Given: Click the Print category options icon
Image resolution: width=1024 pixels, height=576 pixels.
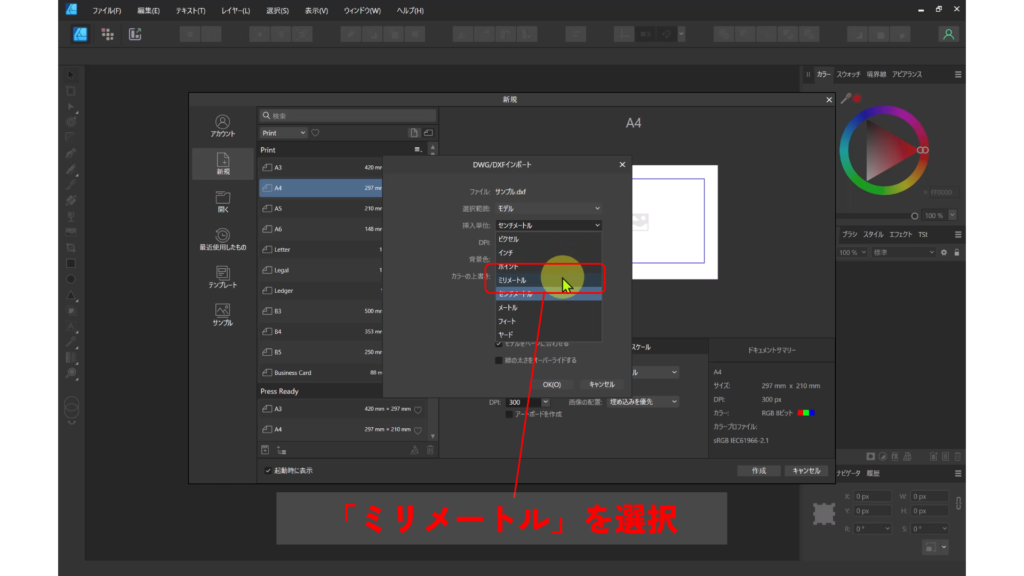Looking at the screenshot, I should click(x=418, y=150).
